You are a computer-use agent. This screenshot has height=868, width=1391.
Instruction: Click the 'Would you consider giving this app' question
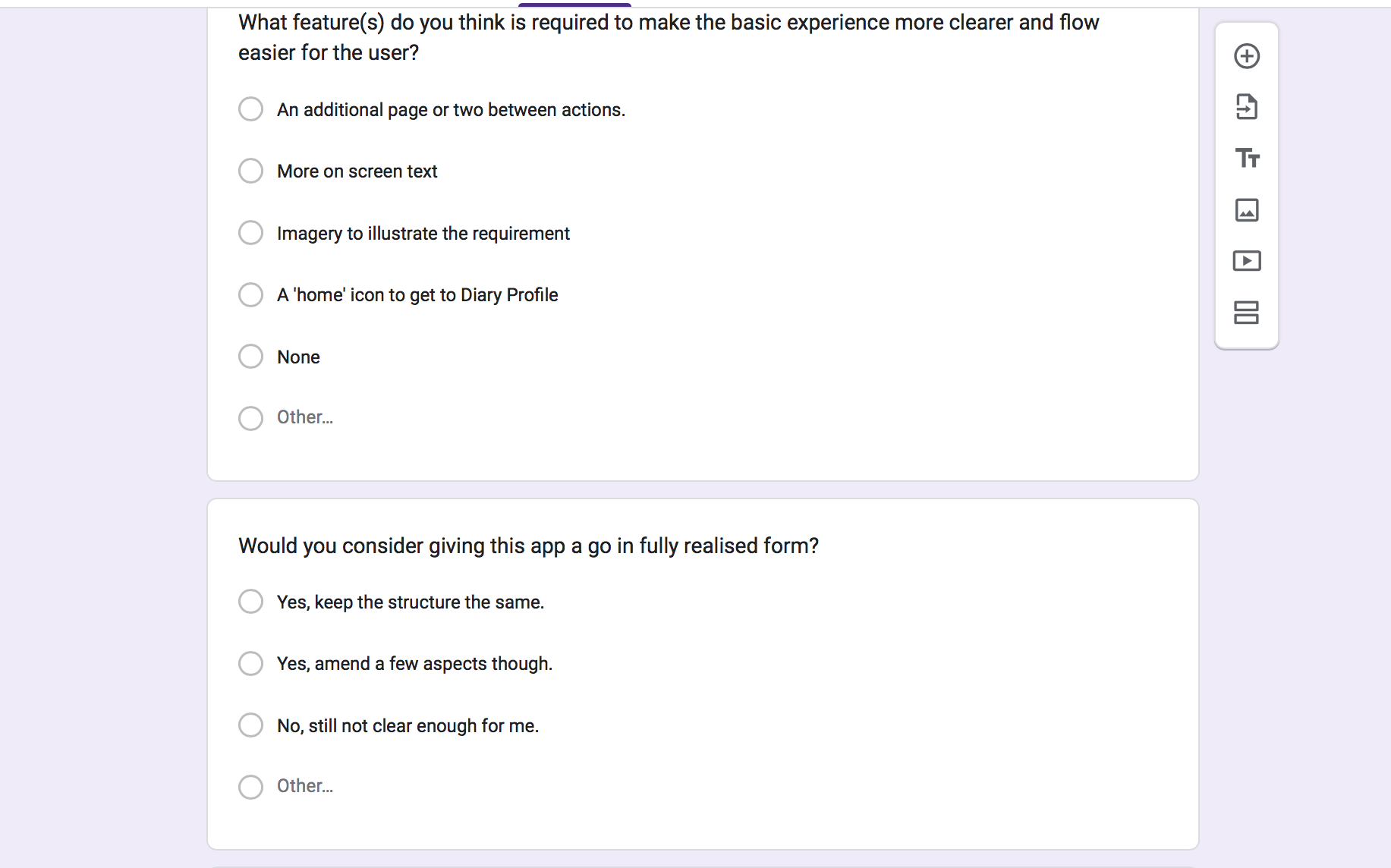[528, 546]
